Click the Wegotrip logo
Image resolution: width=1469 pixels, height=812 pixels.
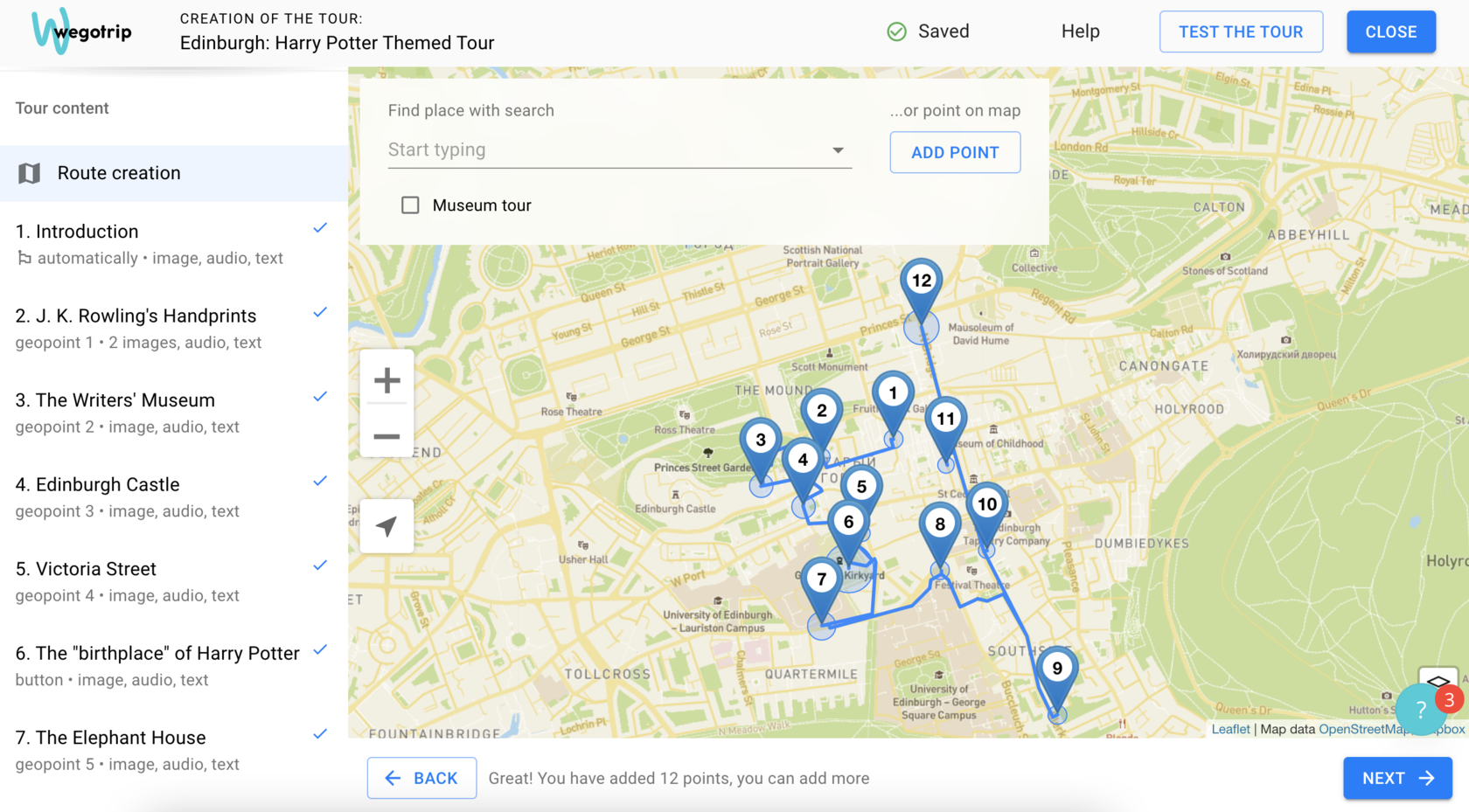click(x=81, y=31)
